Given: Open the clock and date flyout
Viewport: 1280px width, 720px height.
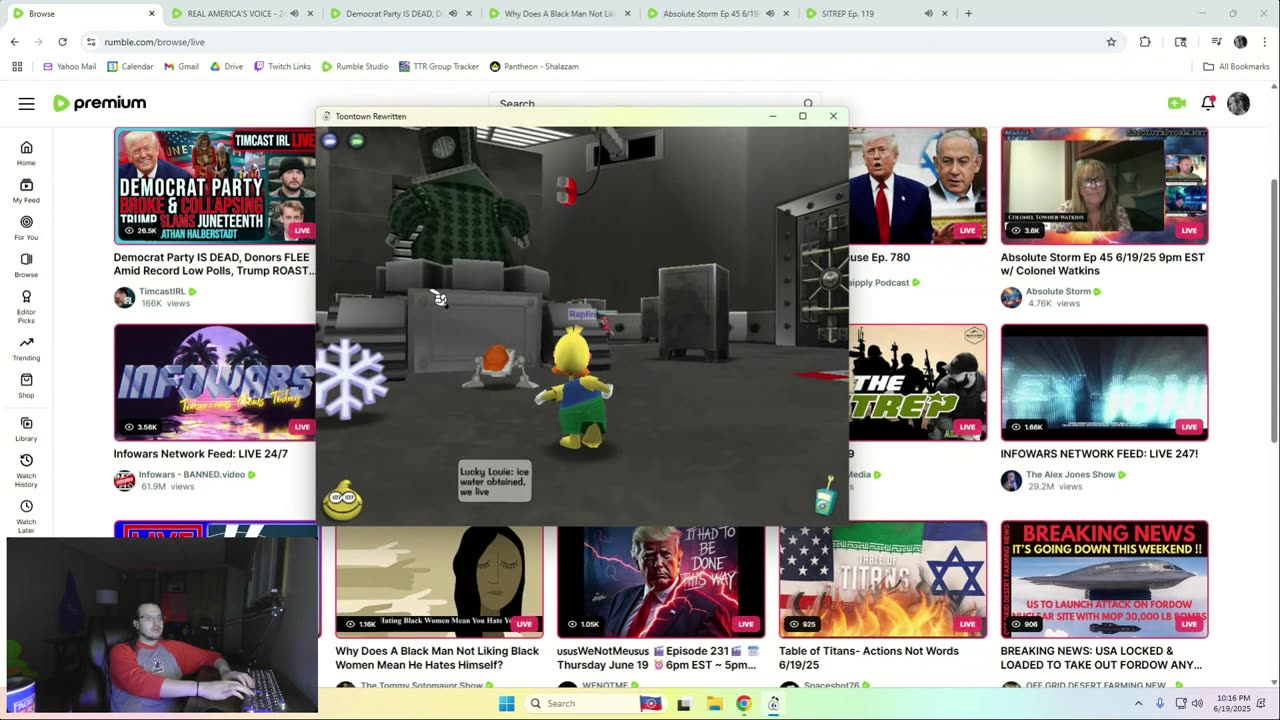Looking at the screenshot, I should coord(1230,703).
